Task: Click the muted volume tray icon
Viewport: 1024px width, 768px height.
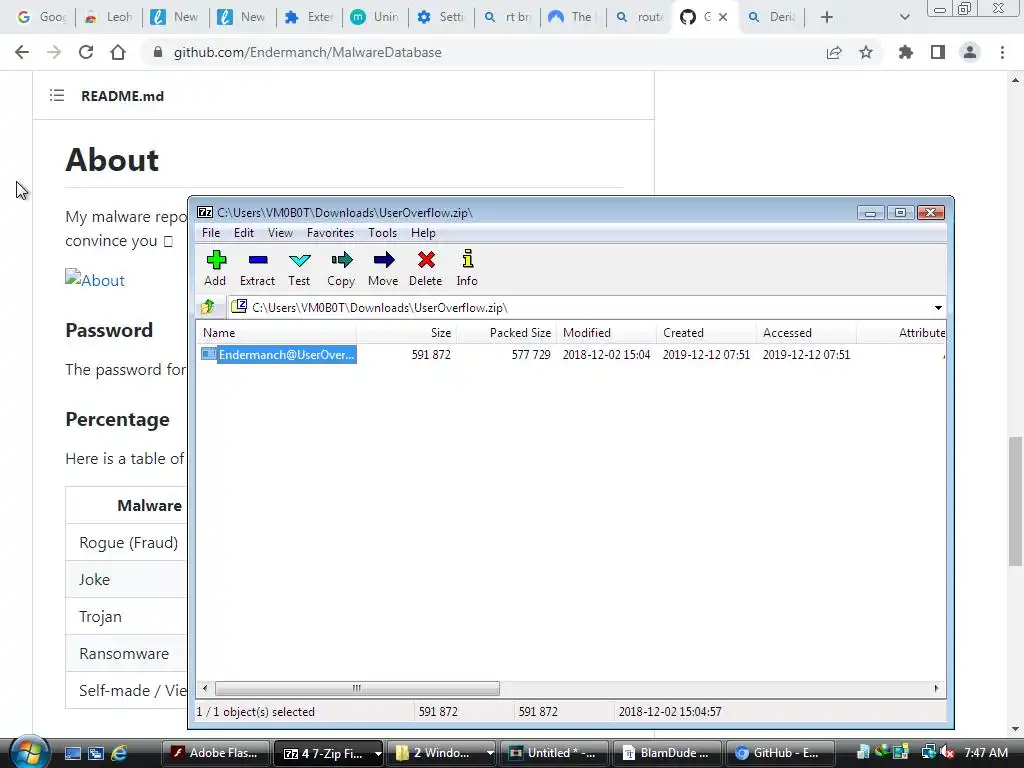Action: (x=947, y=753)
